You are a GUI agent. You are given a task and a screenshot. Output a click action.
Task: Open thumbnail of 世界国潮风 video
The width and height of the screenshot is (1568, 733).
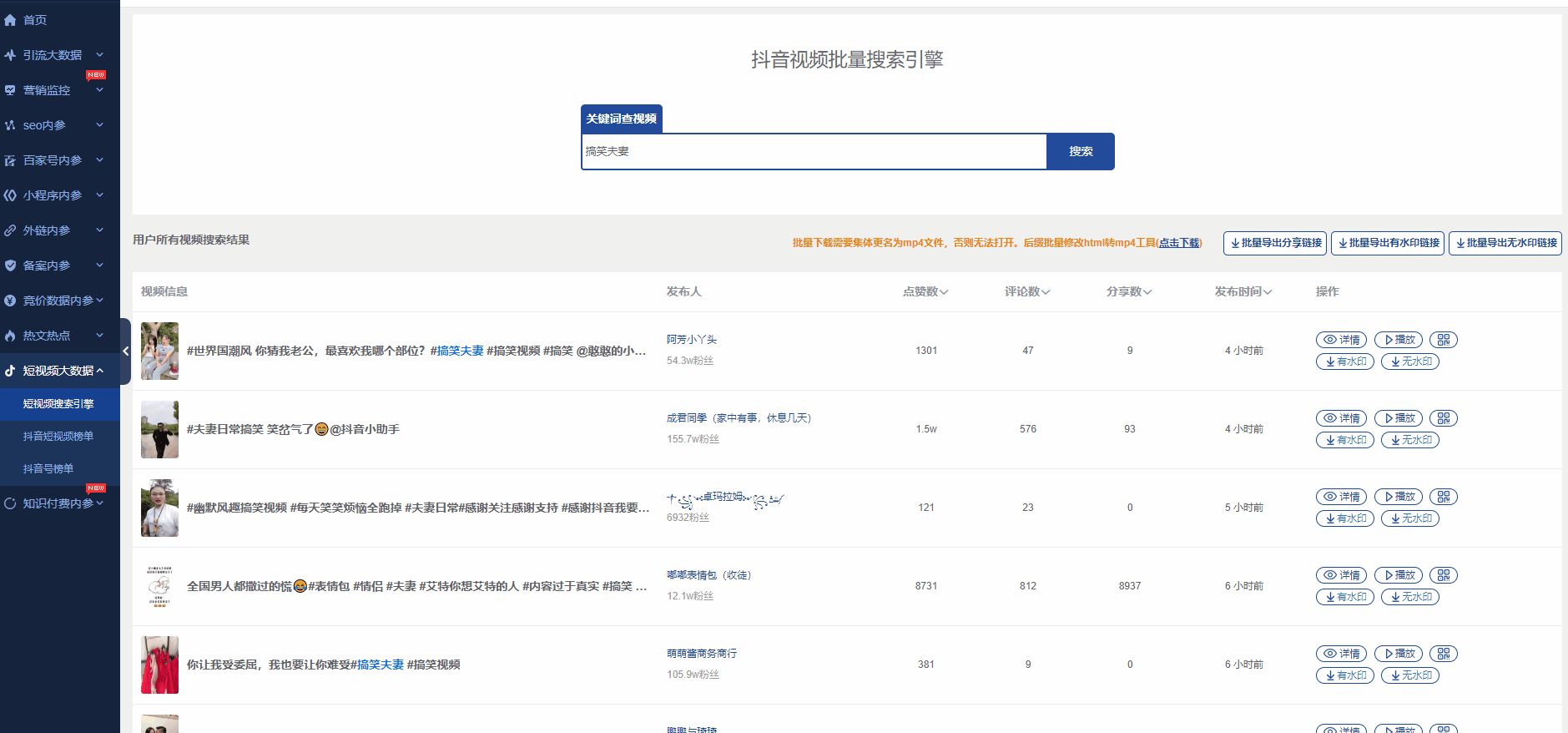[x=159, y=351]
